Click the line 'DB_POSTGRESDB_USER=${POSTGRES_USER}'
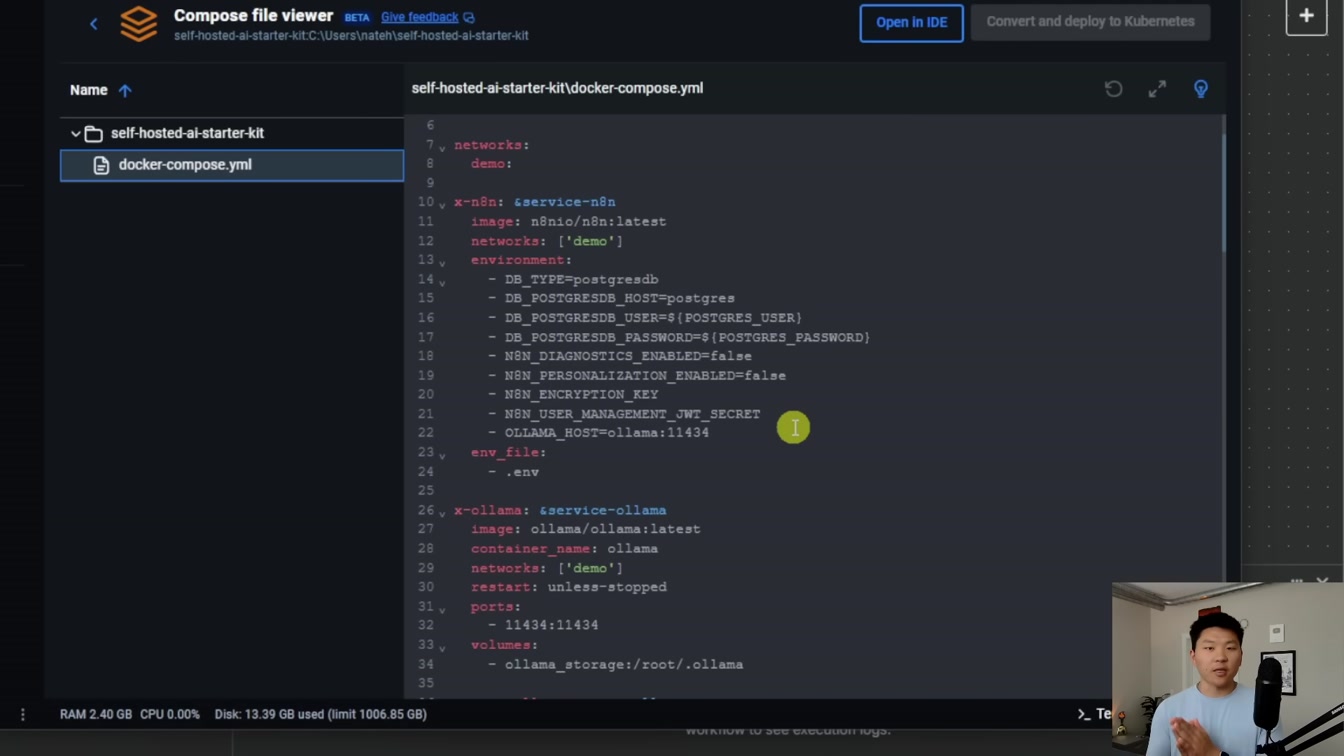Screen dimensions: 1344x756 (653, 317)
